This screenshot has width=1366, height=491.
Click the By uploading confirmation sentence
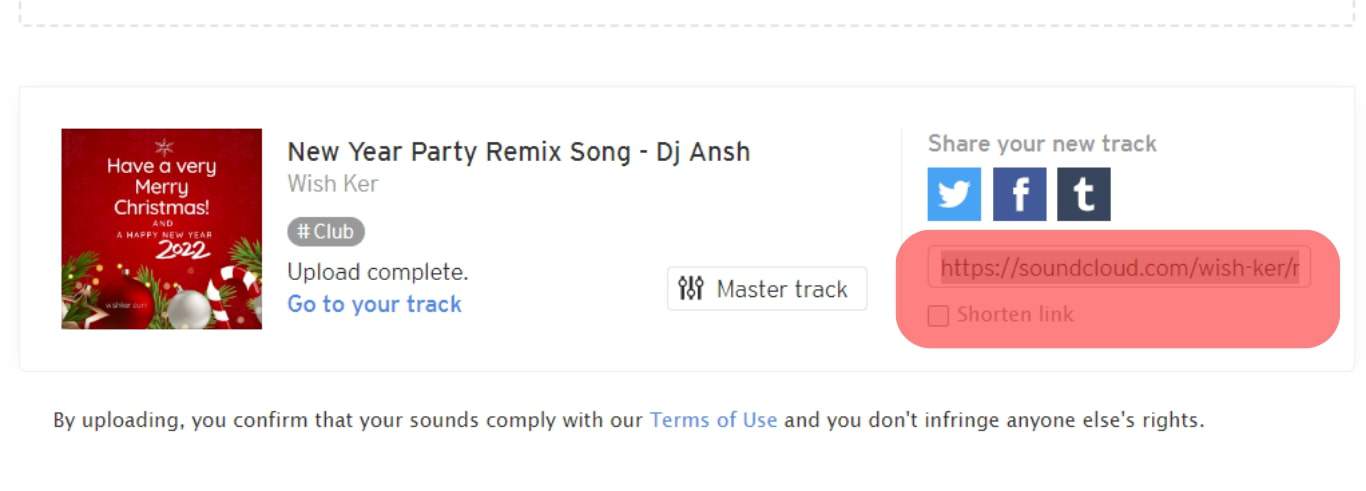click(628, 420)
